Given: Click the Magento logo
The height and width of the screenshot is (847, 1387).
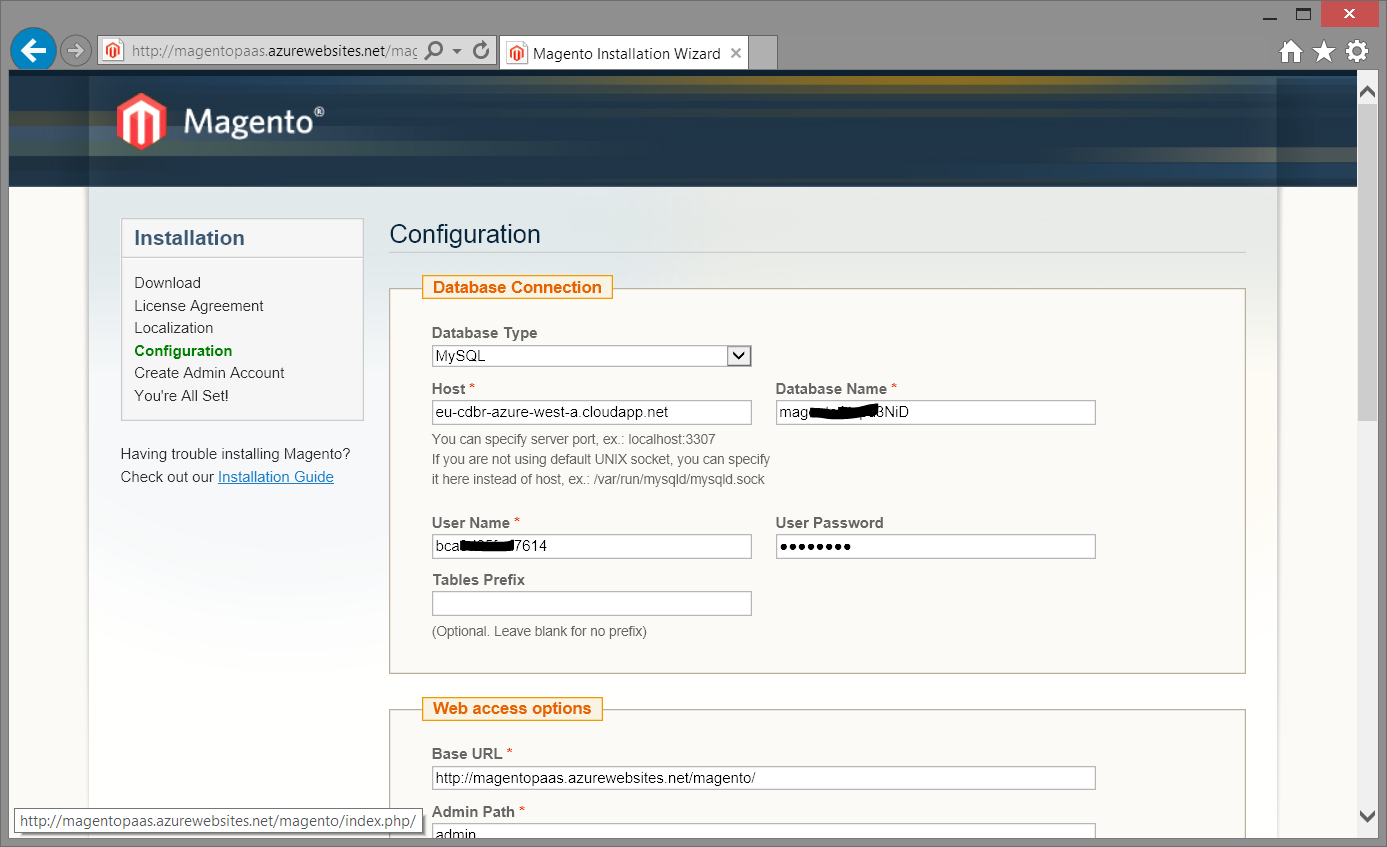Looking at the screenshot, I should 220,121.
